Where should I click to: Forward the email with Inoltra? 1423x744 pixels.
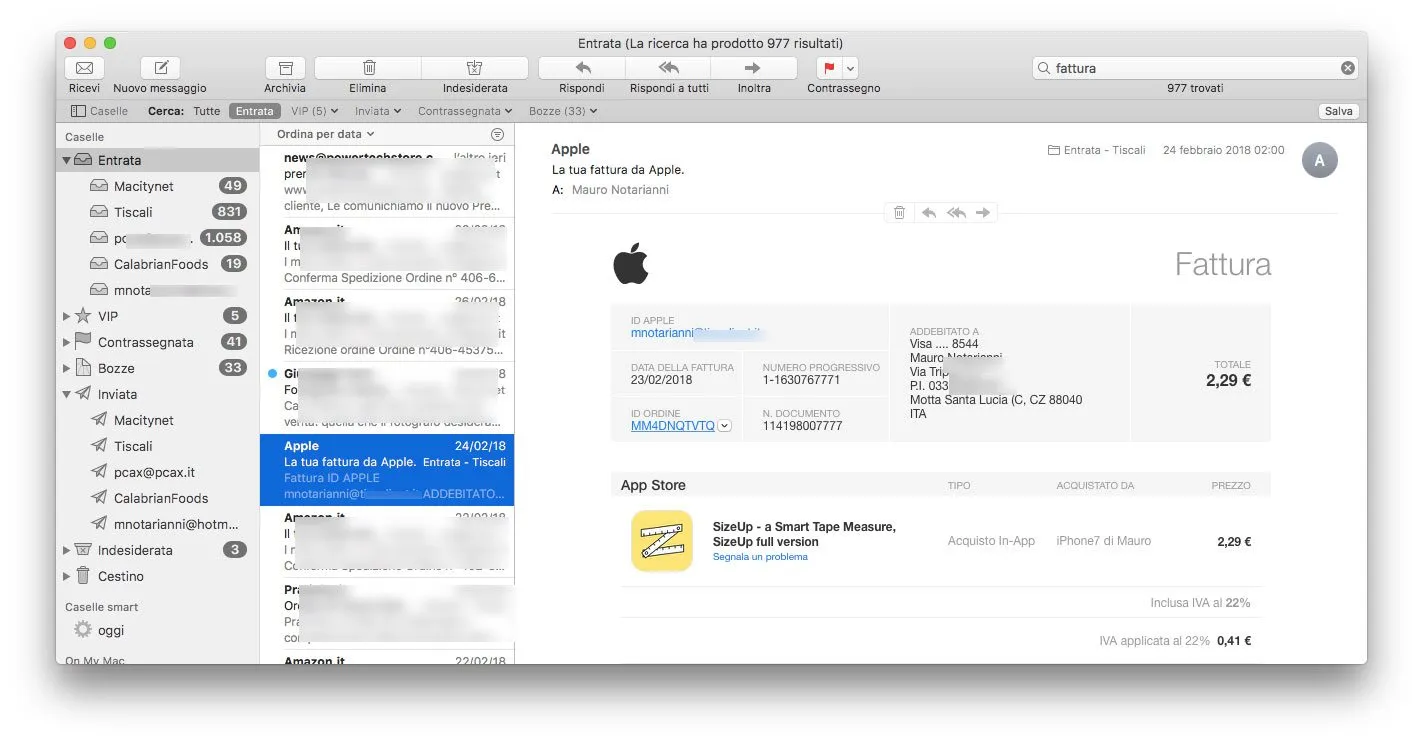753,67
